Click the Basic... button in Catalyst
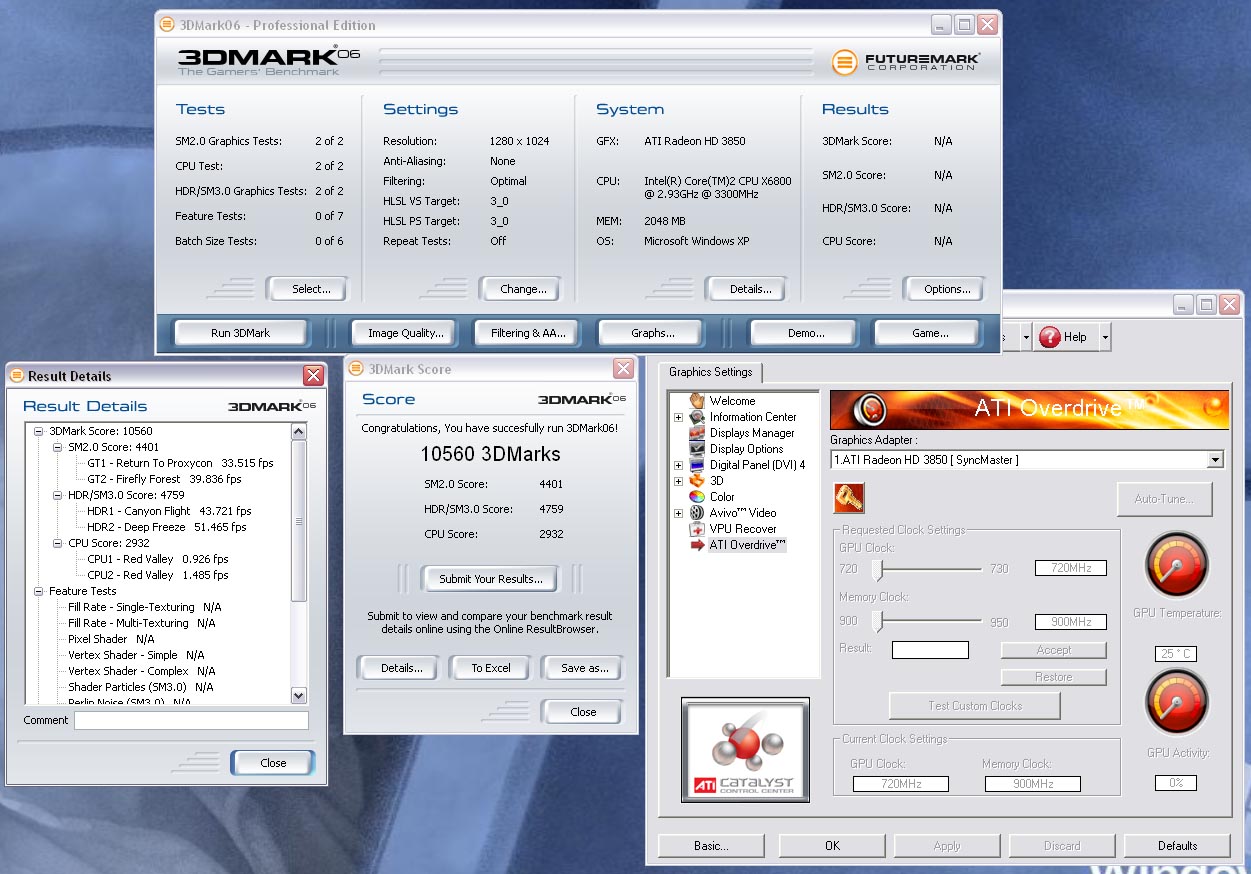1251x874 pixels. click(711, 846)
